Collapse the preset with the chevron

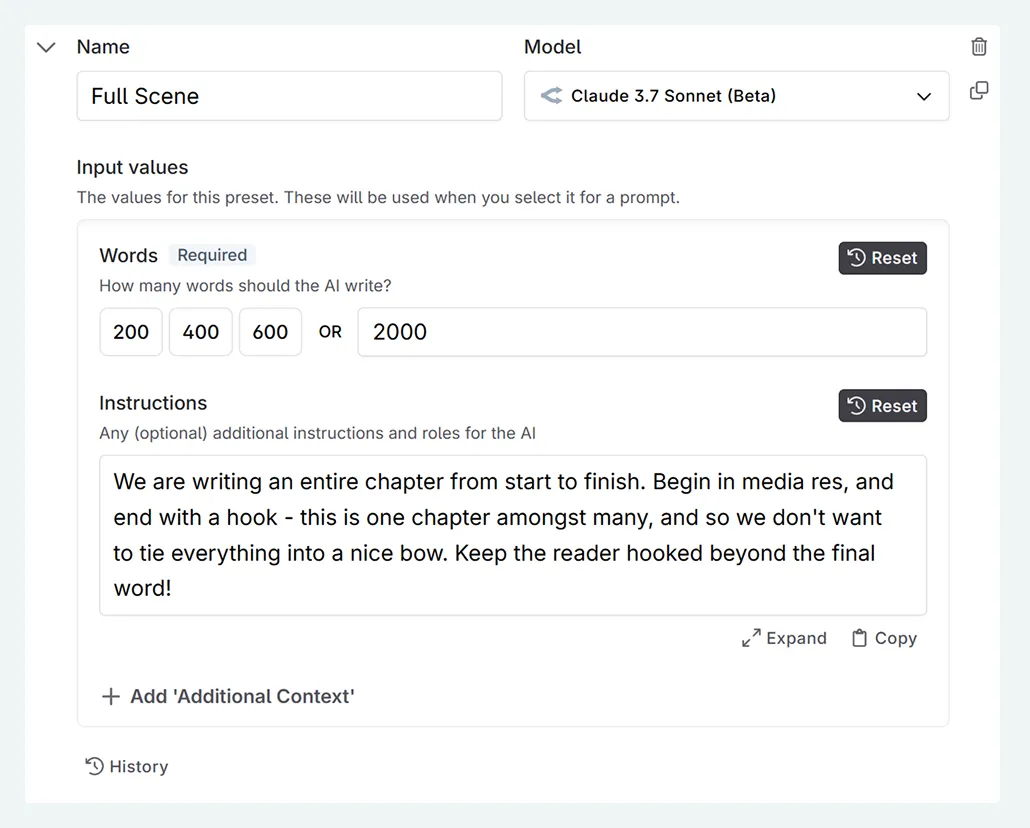(46, 47)
